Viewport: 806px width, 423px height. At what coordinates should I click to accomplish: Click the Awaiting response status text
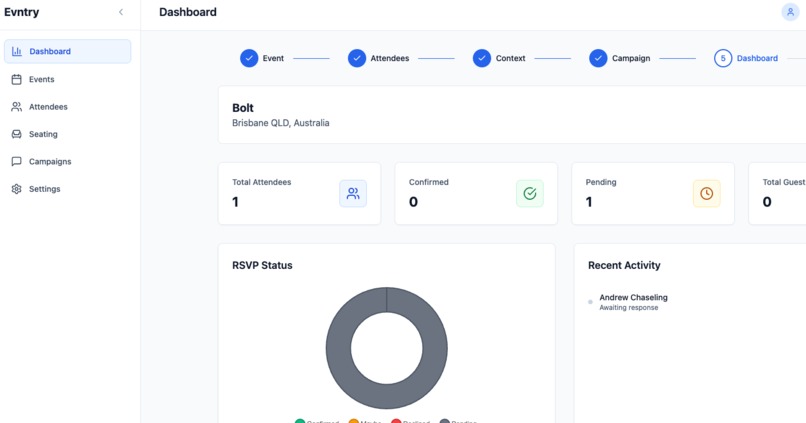[629, 307]
